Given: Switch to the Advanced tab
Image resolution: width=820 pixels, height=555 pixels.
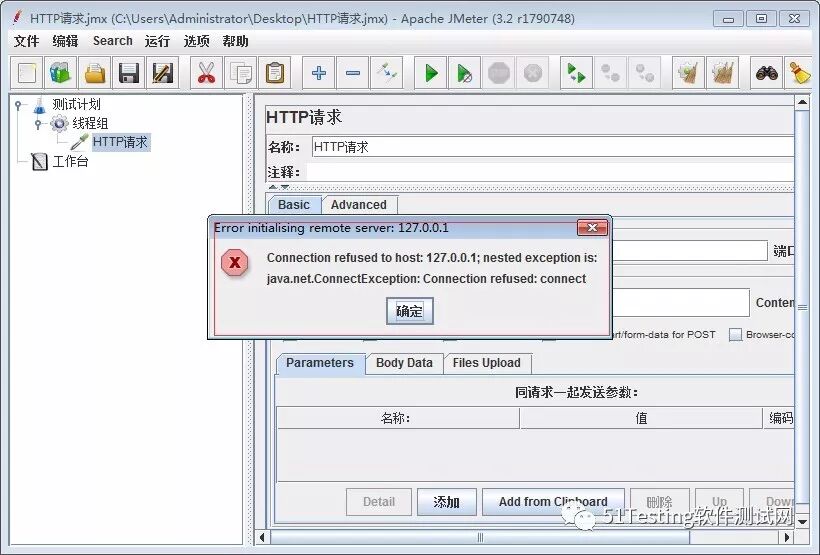Looking at the screenshot, I should click(359, 205).
